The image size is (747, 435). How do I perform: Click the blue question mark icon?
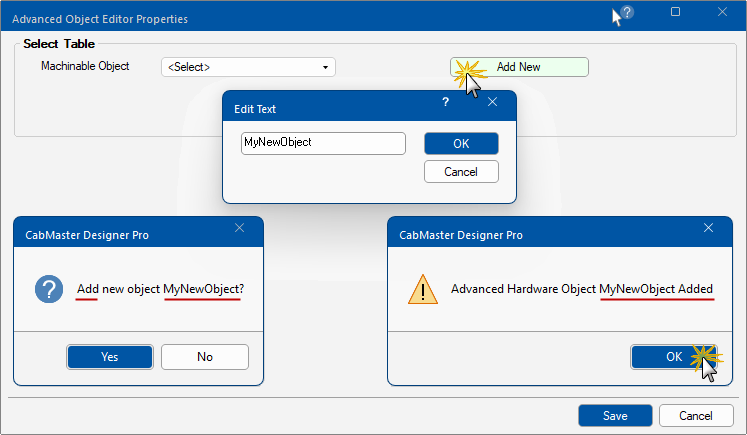pos(49,290)
